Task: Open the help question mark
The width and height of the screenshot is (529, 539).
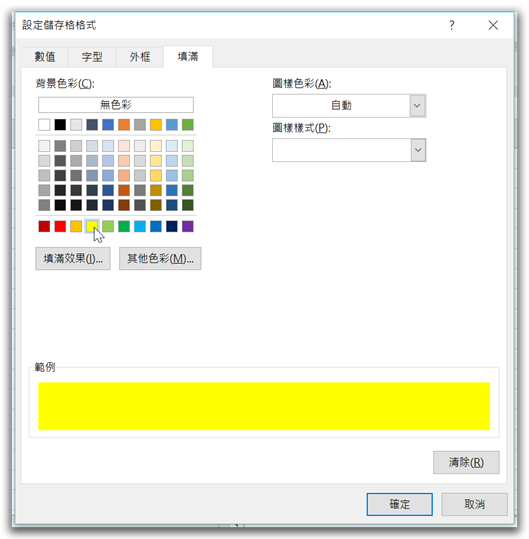Action: 452,25
